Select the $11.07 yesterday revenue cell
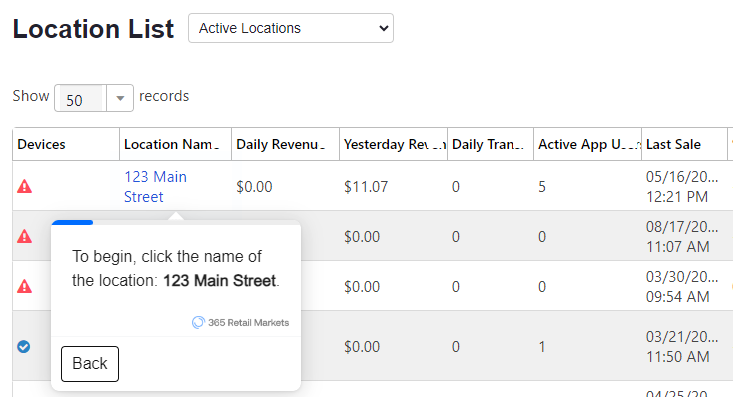The image size is (733, 397). 366,187
